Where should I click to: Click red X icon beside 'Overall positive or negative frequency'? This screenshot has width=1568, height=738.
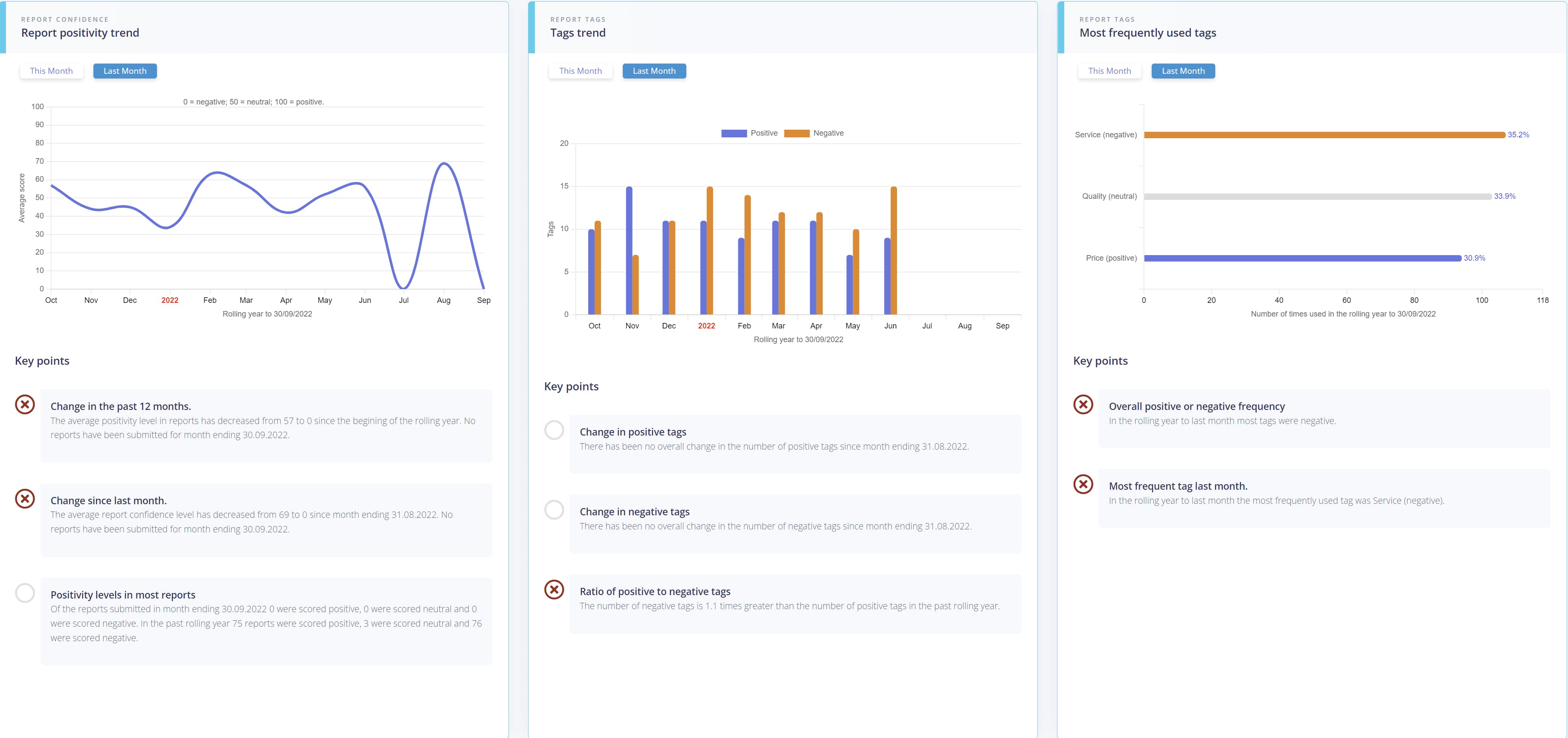[1083, 404]
